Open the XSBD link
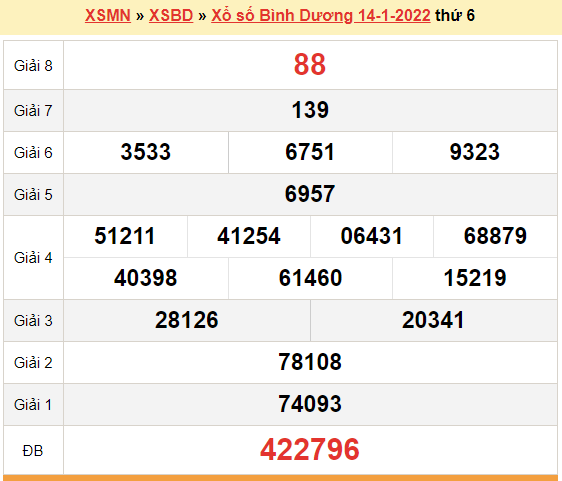Screen dimensions: 562x481 point(171,15)
